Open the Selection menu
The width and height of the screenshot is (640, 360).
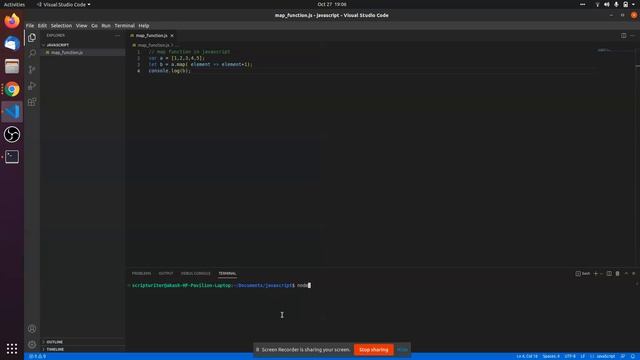point(61,25)
